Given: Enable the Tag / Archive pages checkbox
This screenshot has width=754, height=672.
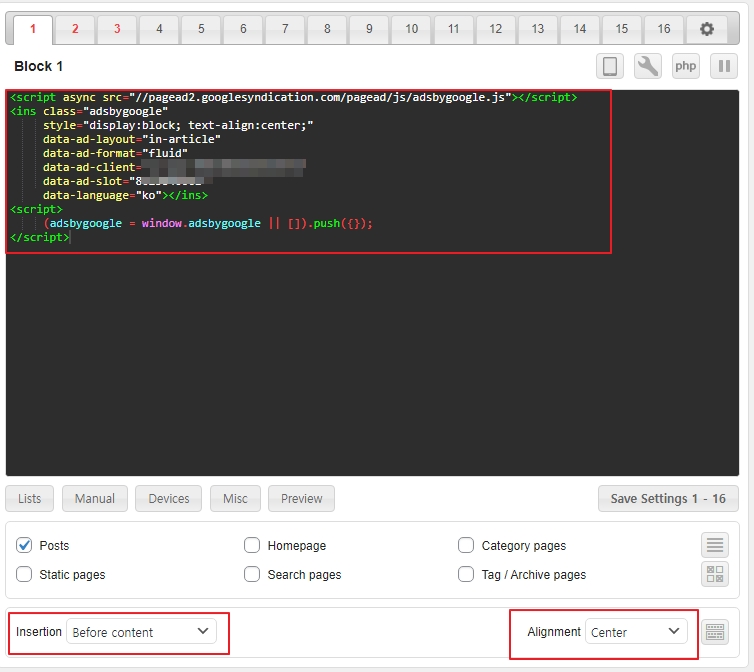Looking at the screenshot, I should click(466, 574).
